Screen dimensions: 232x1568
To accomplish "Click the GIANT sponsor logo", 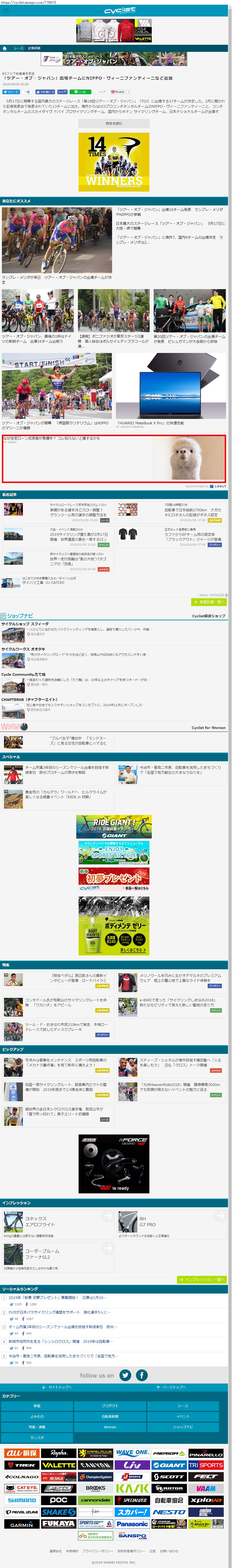I will [x=169, y=1465].
